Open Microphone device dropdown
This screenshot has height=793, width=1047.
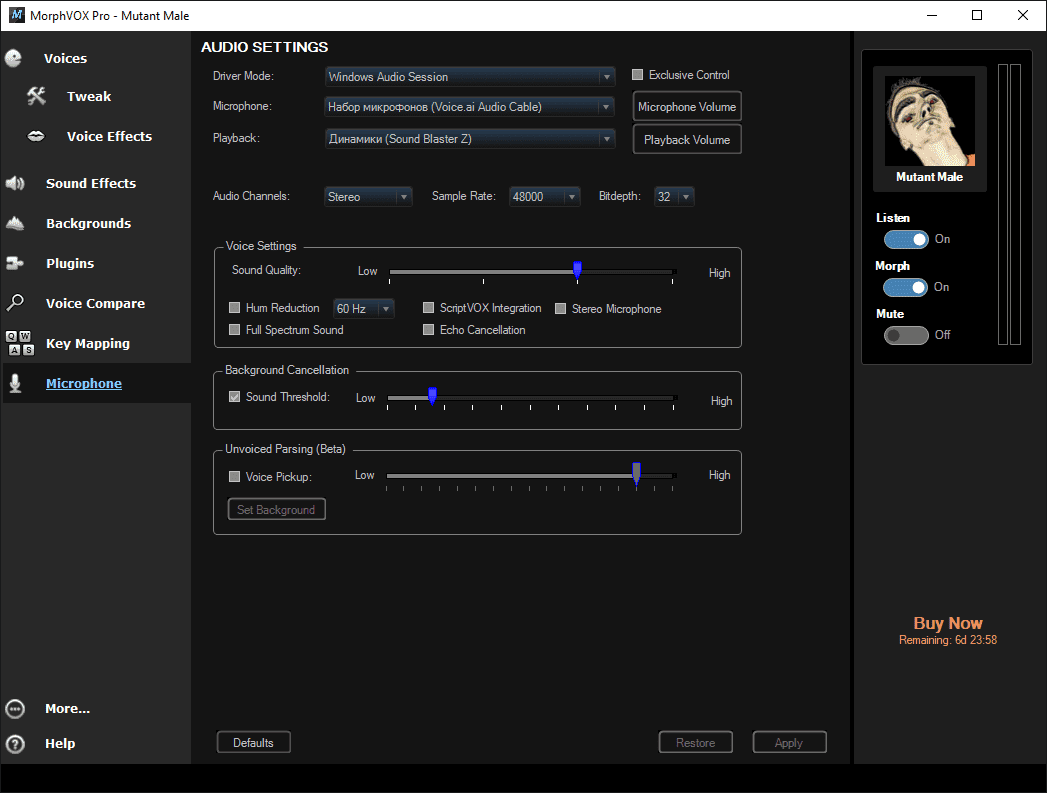click(x=470, y=107)
